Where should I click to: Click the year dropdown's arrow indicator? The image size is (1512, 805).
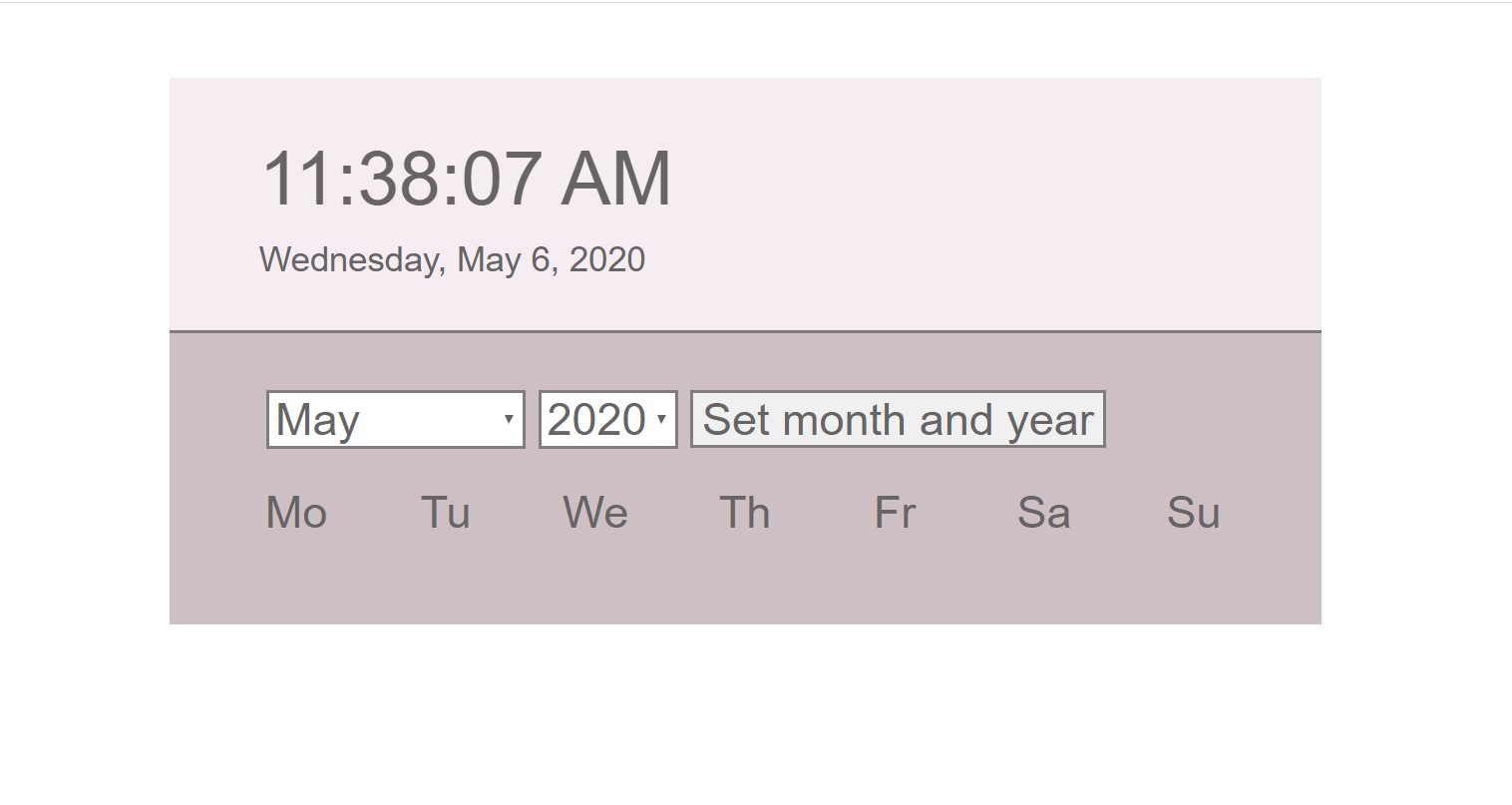click(664, 419)
